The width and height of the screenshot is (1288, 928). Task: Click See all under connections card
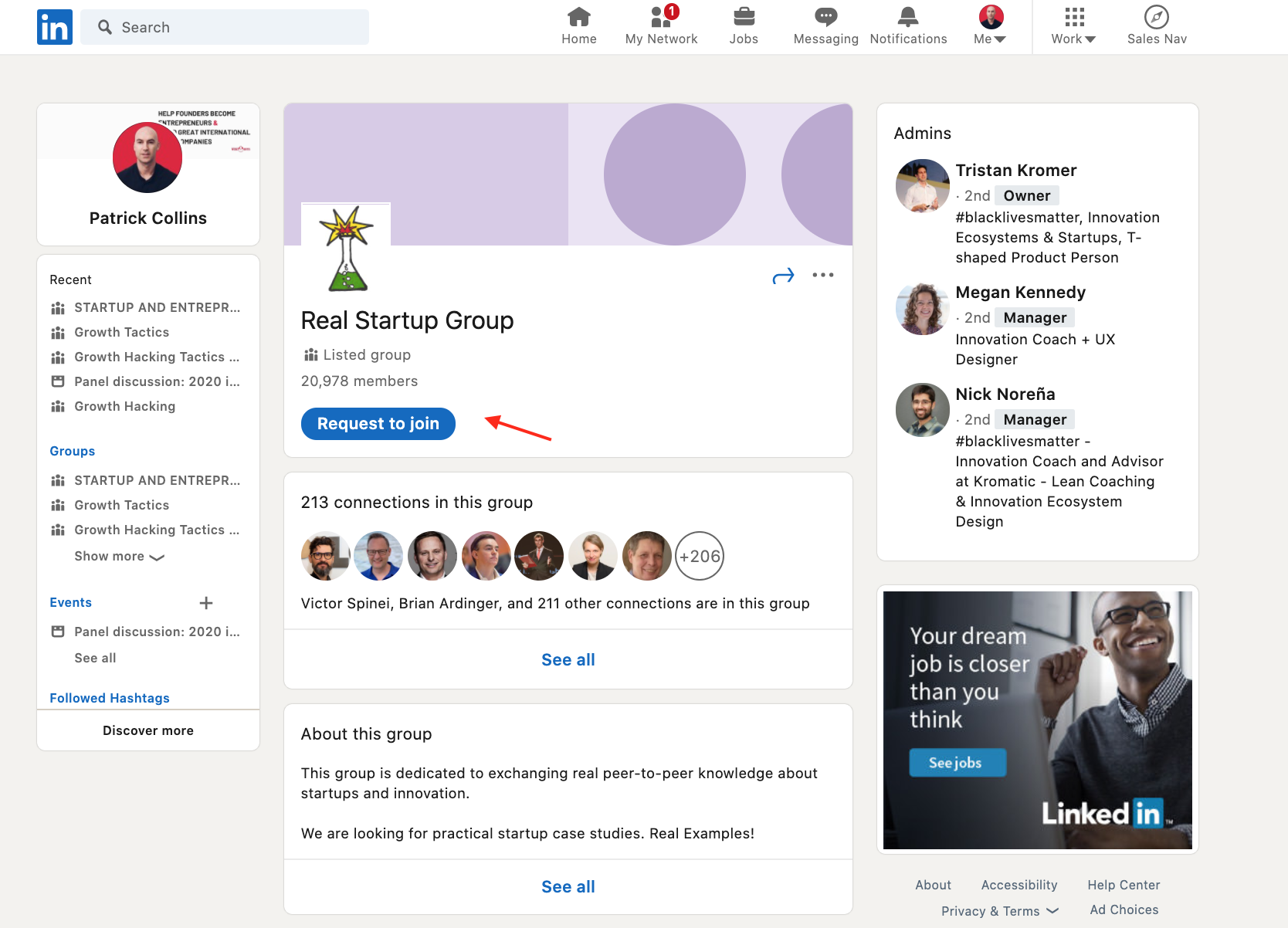(568, 659)
